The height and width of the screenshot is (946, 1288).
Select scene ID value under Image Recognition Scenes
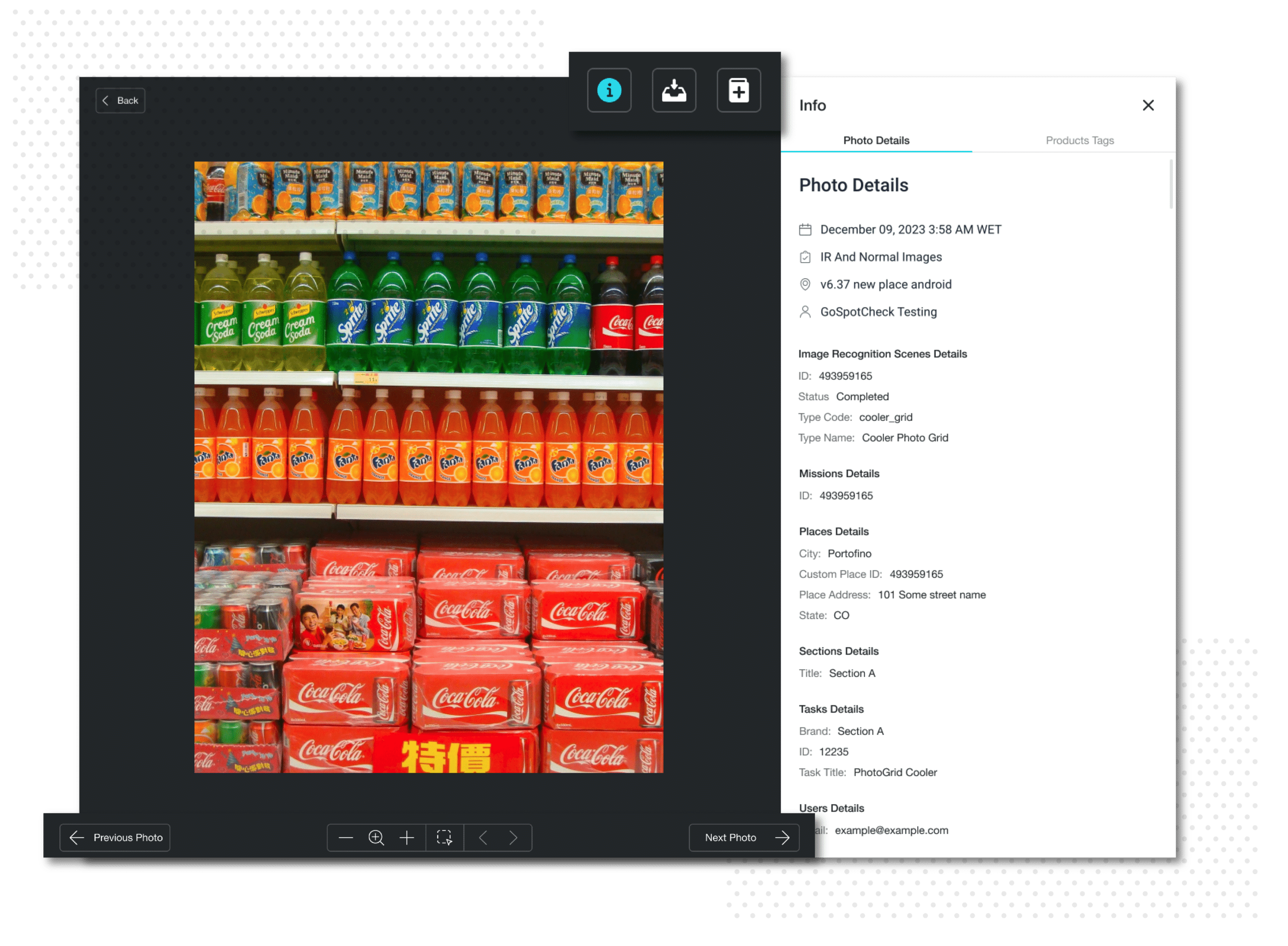[x=845, y=376]
